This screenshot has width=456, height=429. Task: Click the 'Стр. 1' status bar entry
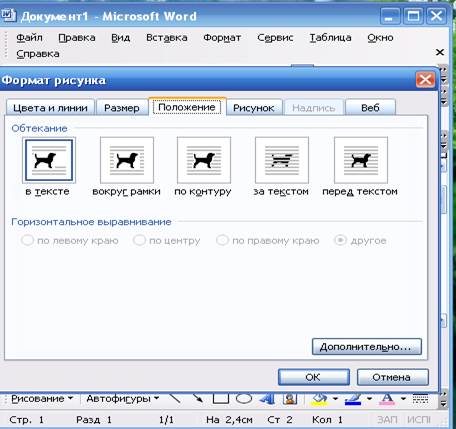27,420
